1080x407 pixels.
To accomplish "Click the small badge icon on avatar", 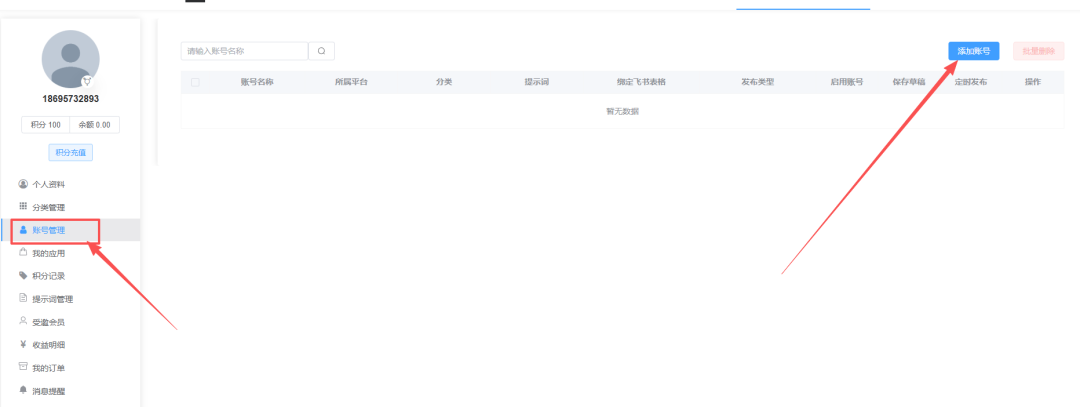I will [87, 81].
